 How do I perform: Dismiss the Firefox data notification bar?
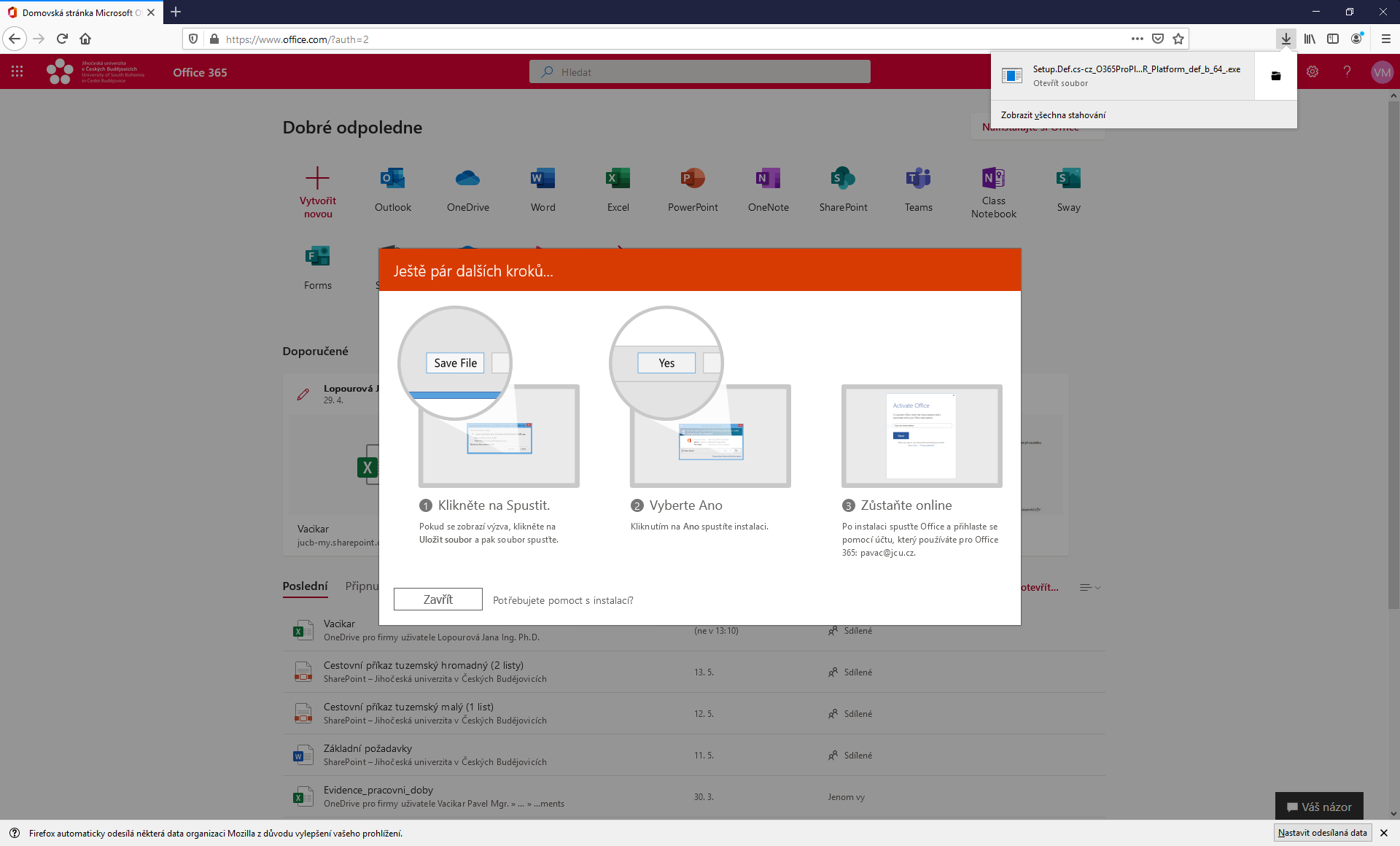pyautogui.click(x=1384, y=832)
